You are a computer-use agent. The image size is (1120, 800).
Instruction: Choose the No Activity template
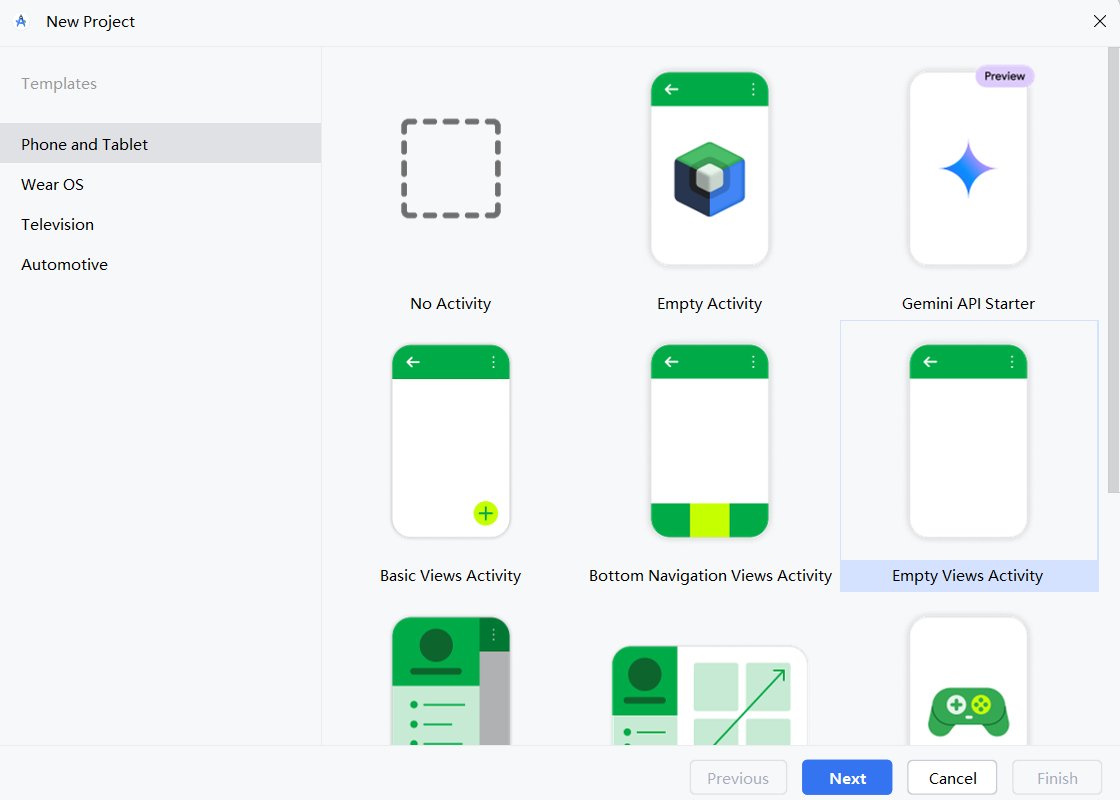tap(450, 168)
